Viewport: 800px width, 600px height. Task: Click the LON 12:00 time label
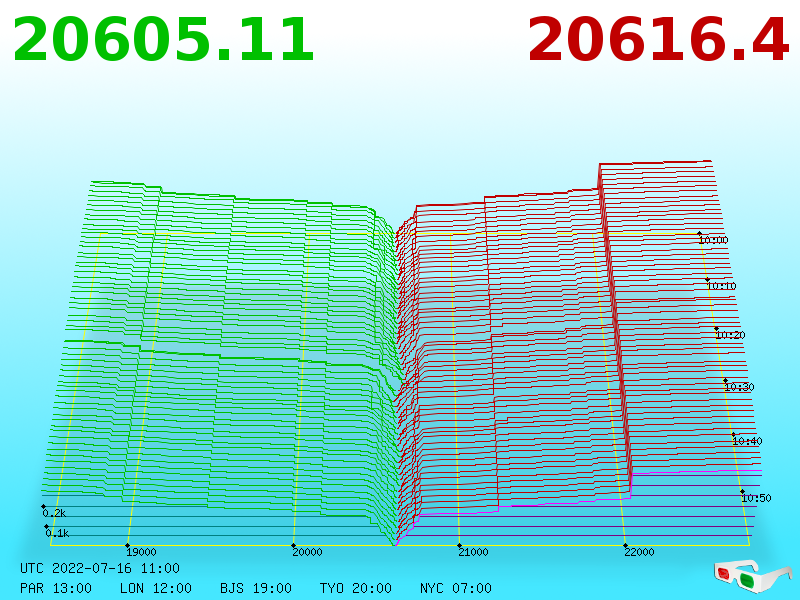156,588
